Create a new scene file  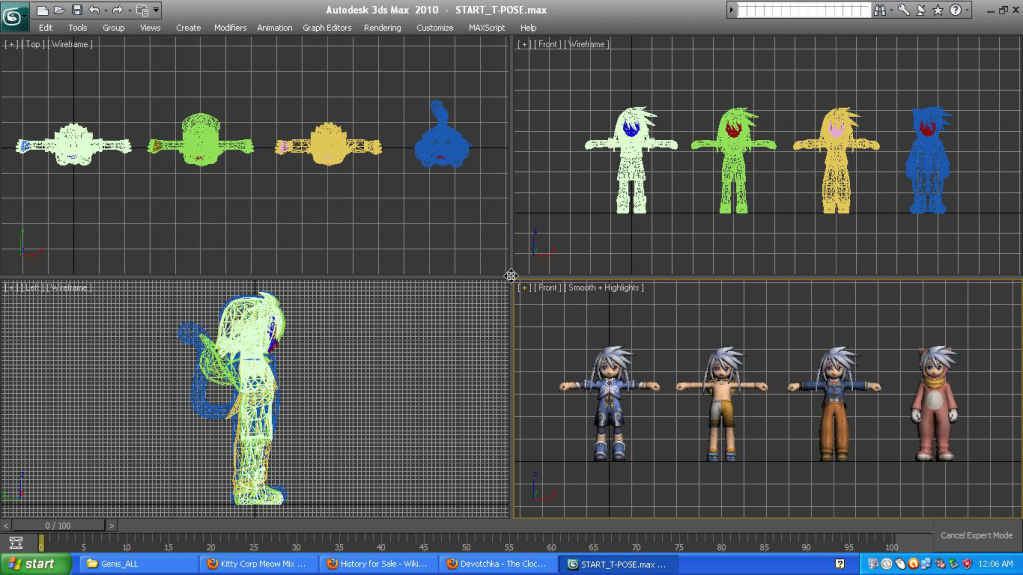click(42, 10)
